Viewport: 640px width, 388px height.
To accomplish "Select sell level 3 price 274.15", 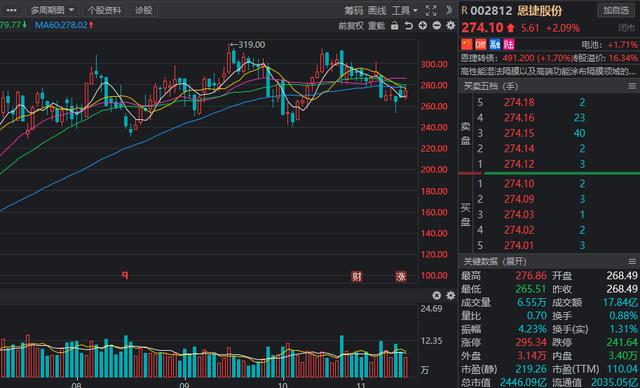I will pyautogui.click(x=519, y=133).
